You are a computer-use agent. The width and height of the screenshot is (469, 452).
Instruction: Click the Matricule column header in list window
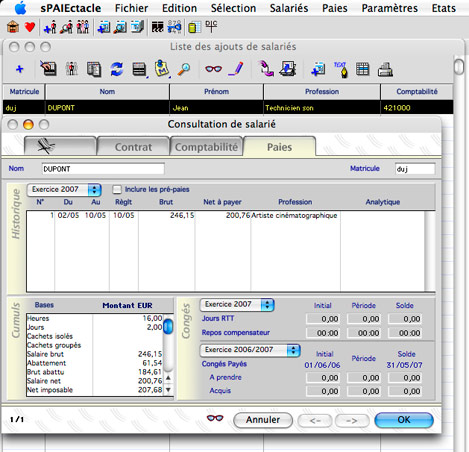click(x=24, y=91)
